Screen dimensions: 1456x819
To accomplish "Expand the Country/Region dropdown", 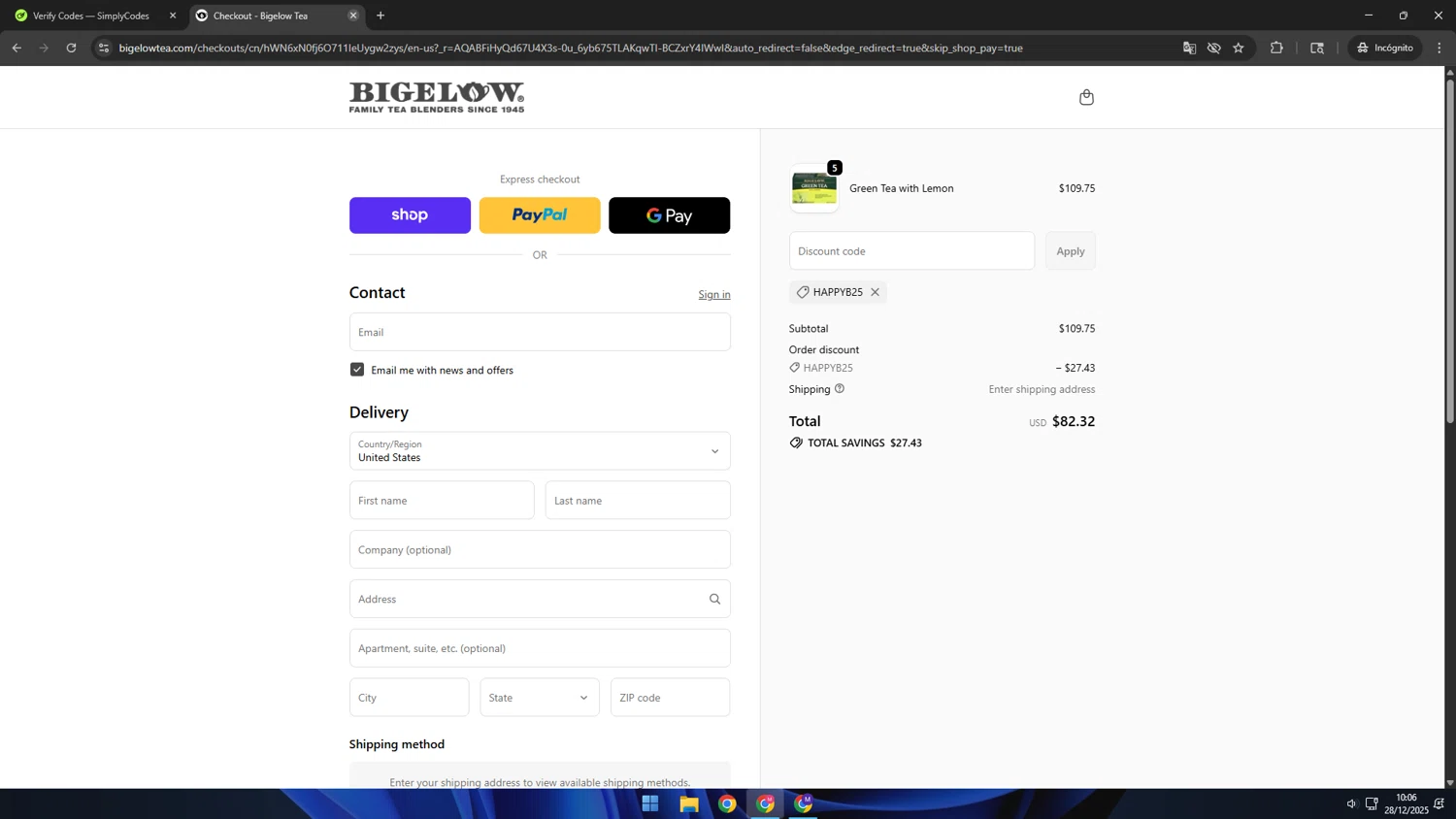I will (x=540, y=451).
